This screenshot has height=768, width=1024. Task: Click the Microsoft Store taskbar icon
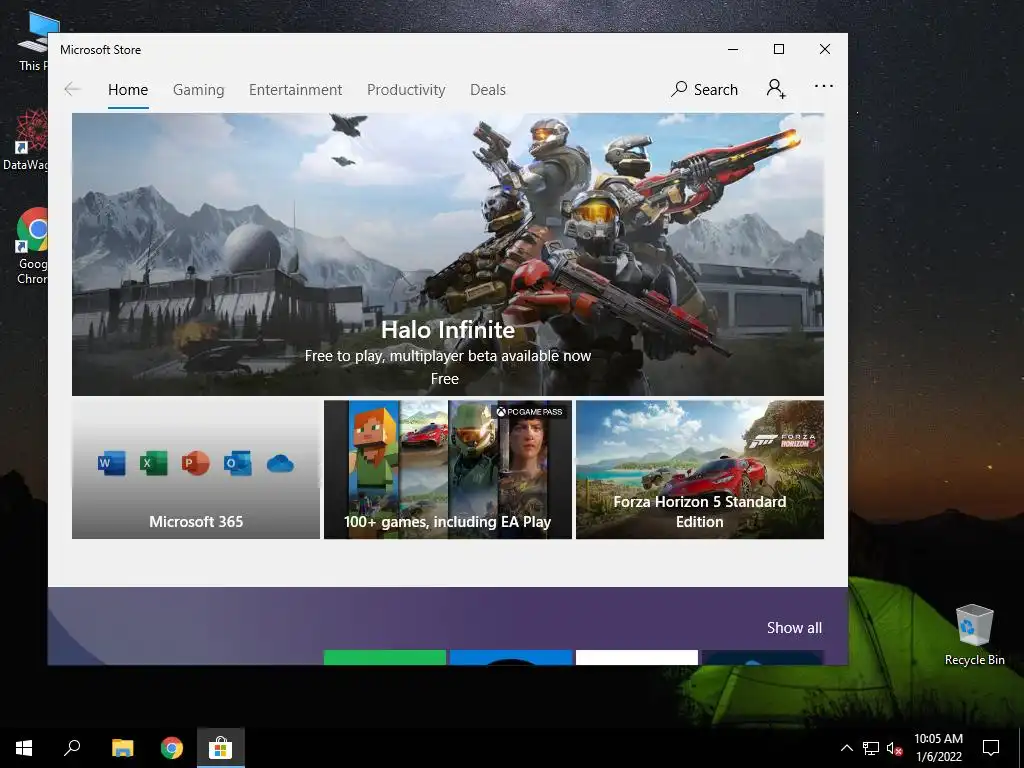(221, 748)
